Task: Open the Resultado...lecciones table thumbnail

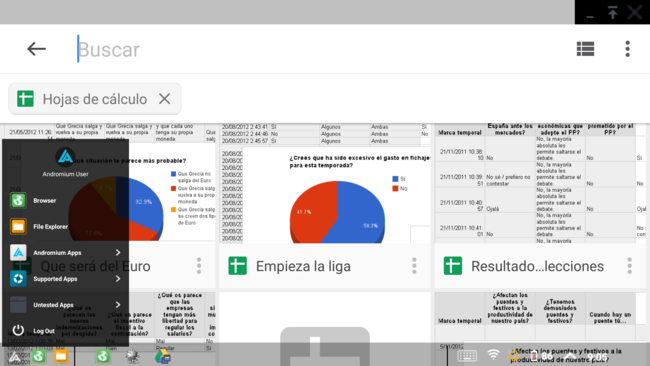Action: [541, 183]
